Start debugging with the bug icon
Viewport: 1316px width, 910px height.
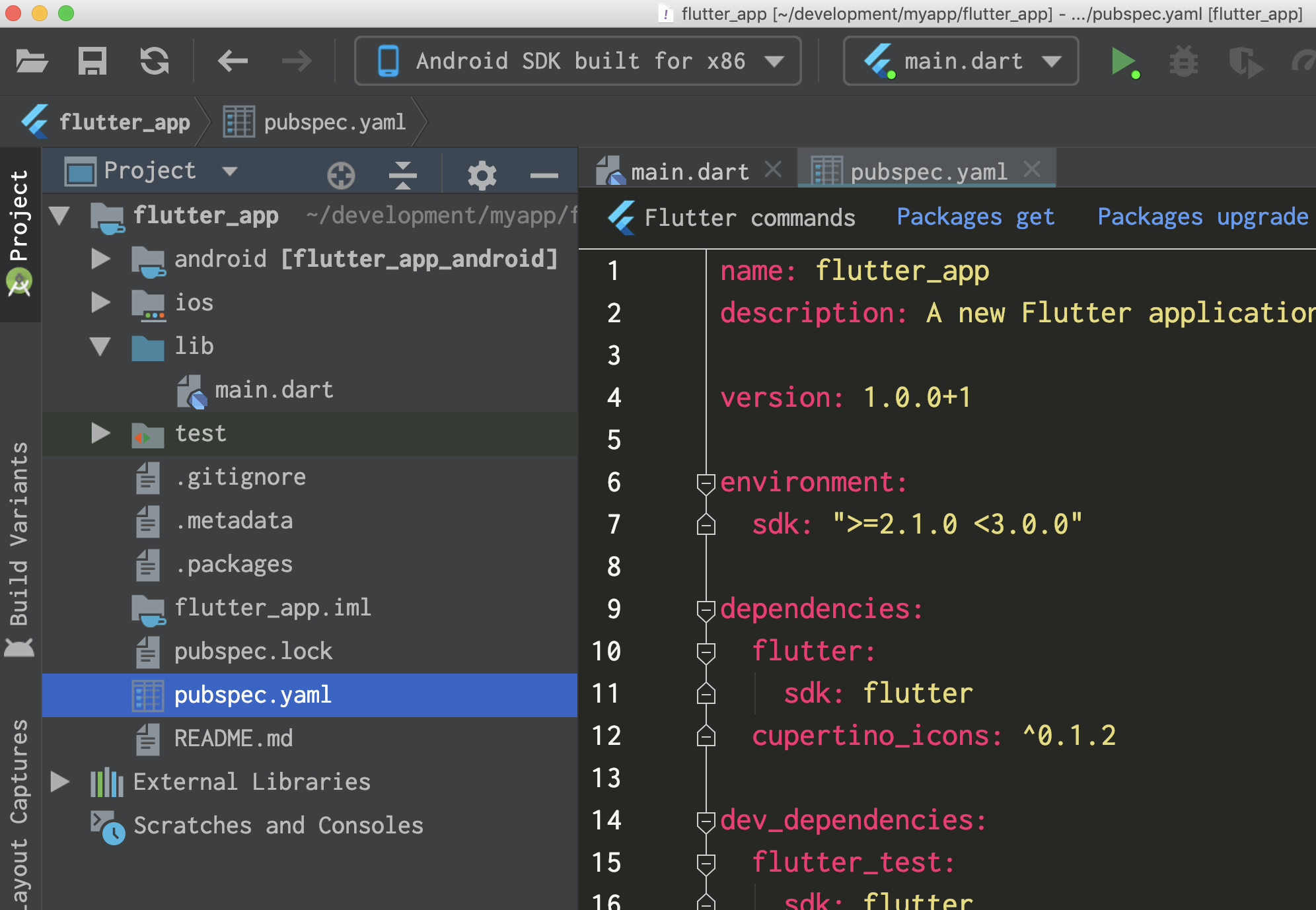coord(1184,62)
